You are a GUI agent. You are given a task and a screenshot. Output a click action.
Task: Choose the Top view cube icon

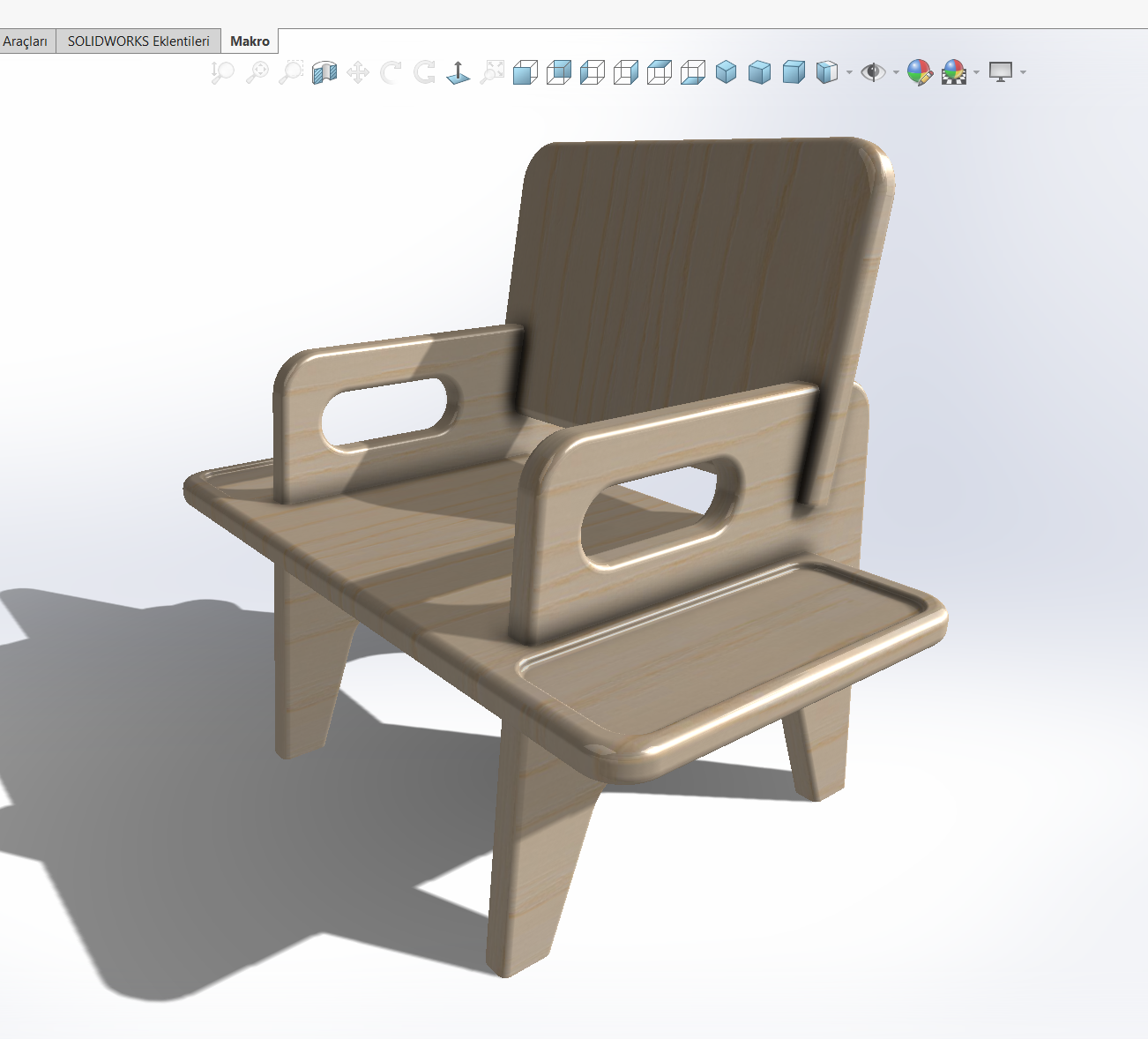coord(660,72)
